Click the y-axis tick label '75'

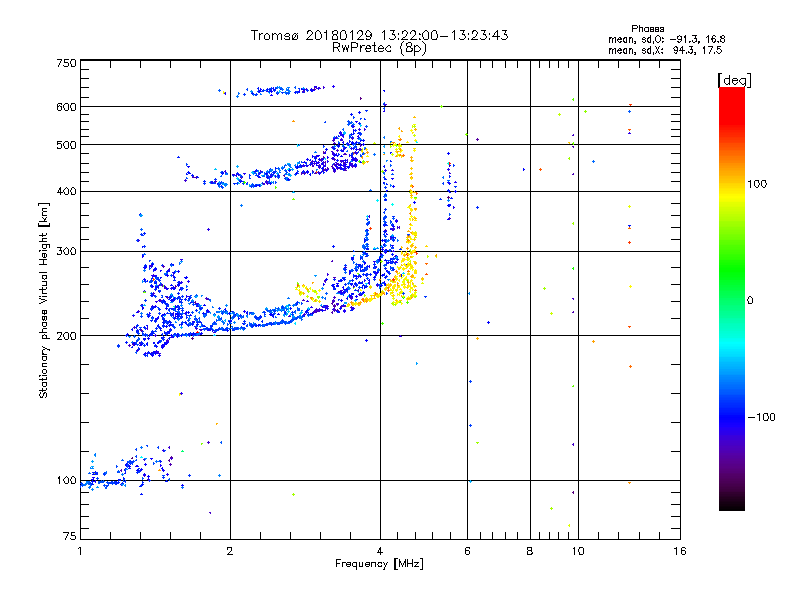[x=70, y=536]
